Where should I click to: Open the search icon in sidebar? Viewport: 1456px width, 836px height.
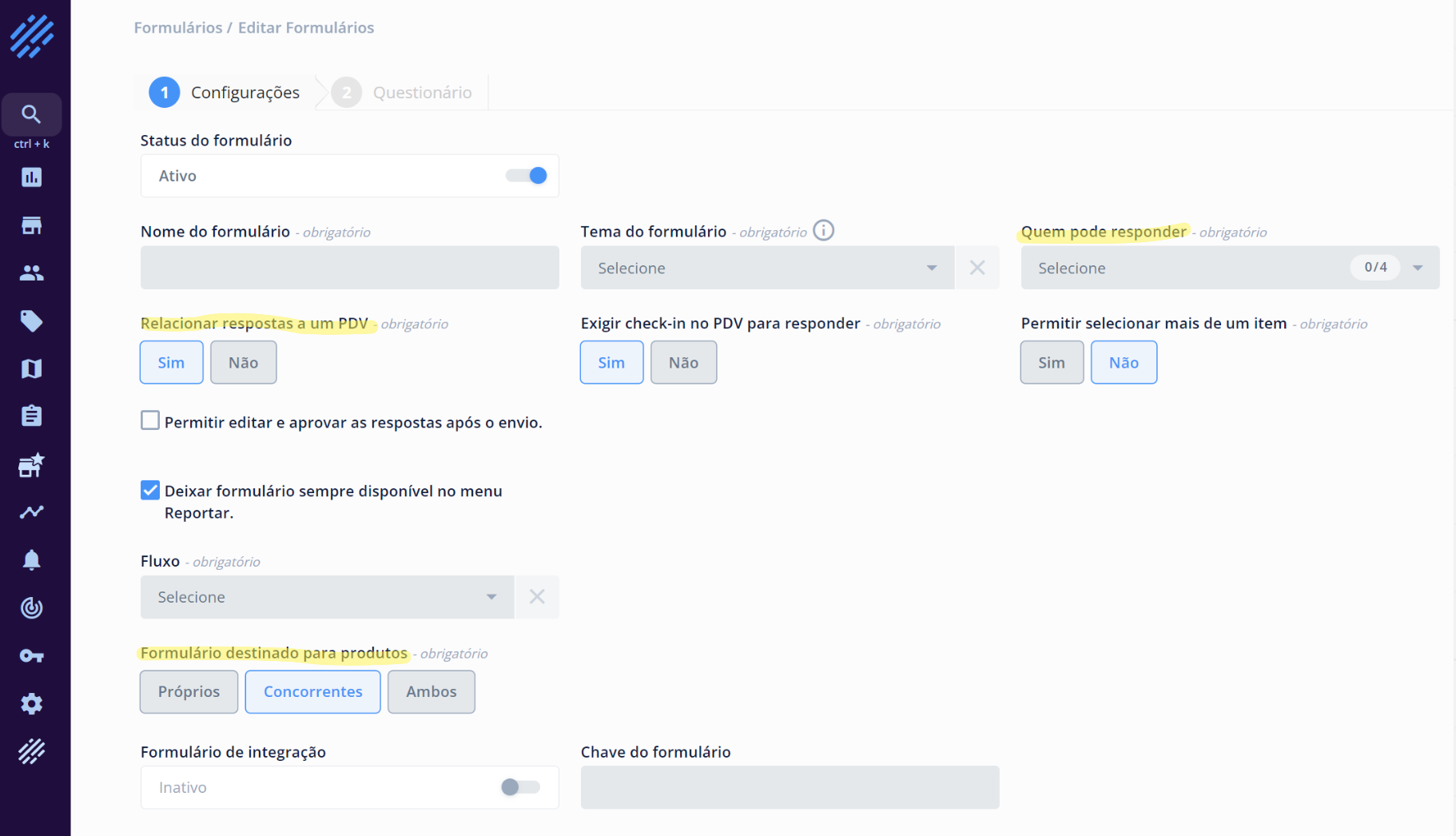click(x=31, y=114)
